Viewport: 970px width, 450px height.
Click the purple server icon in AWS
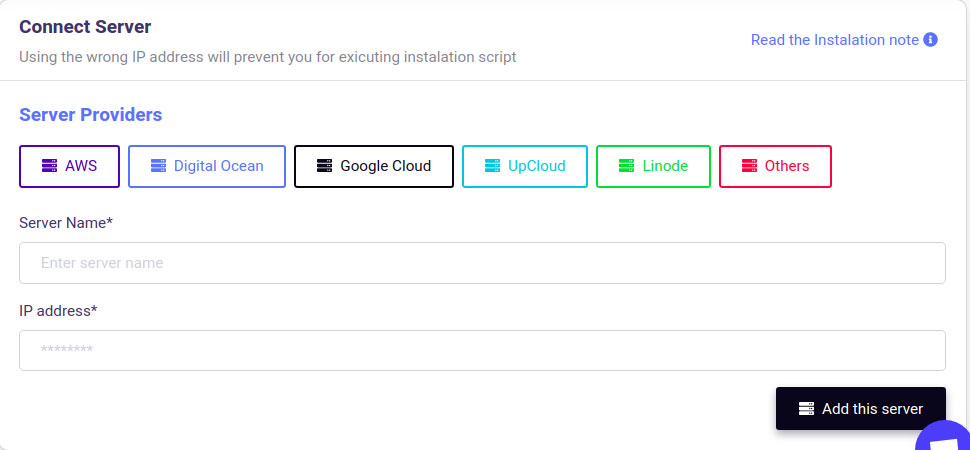pyautogui.click(x=49, y=166)
